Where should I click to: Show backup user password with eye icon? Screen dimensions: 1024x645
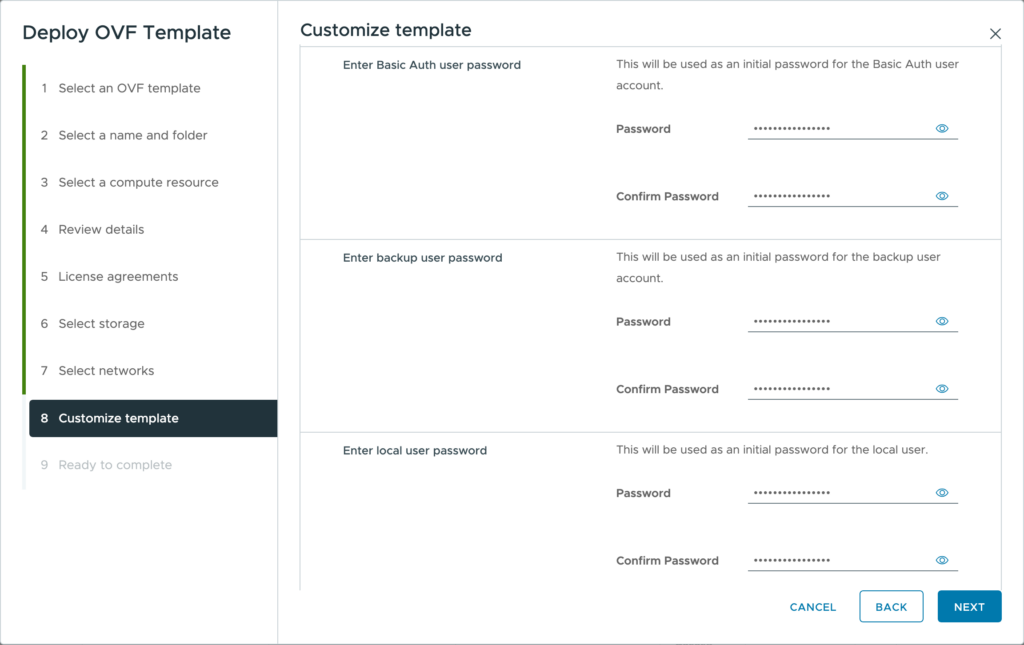941,322
